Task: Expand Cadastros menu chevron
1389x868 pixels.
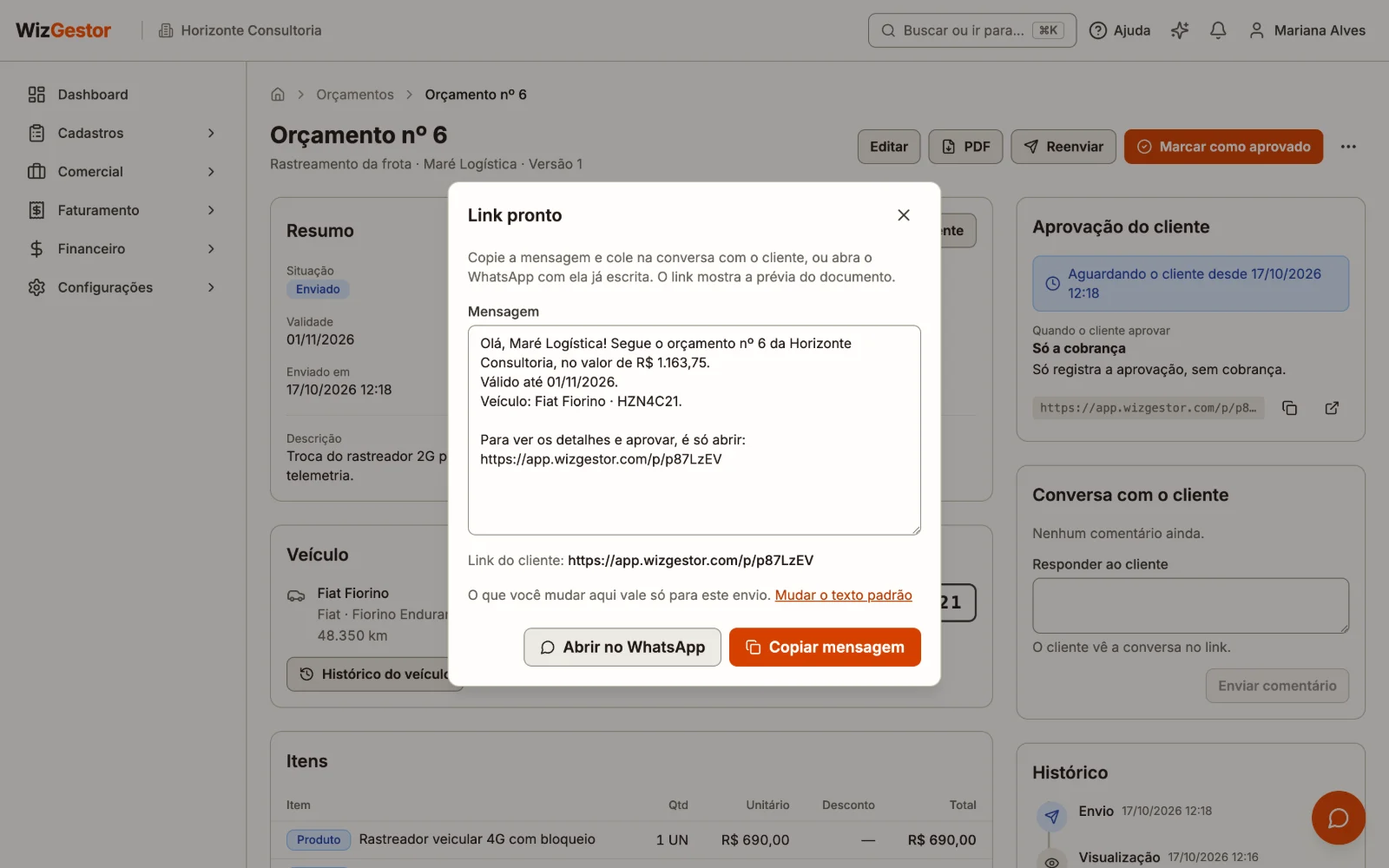Action: tap(211, 133)
